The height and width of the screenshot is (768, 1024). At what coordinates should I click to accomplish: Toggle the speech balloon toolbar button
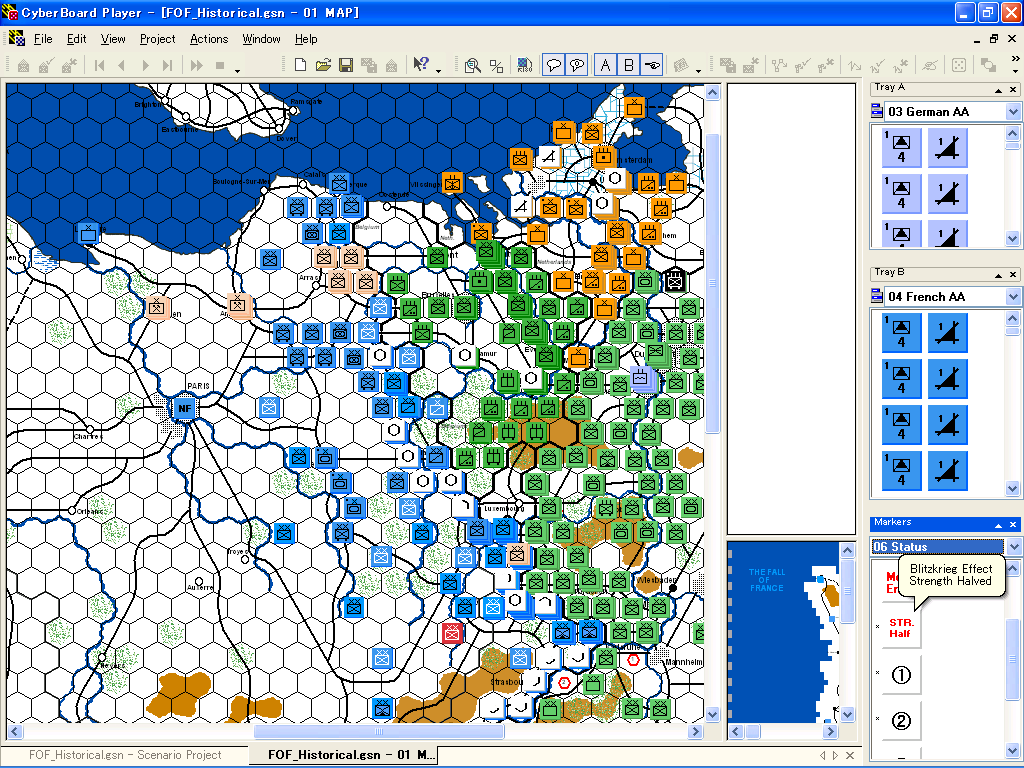(553, 65)
